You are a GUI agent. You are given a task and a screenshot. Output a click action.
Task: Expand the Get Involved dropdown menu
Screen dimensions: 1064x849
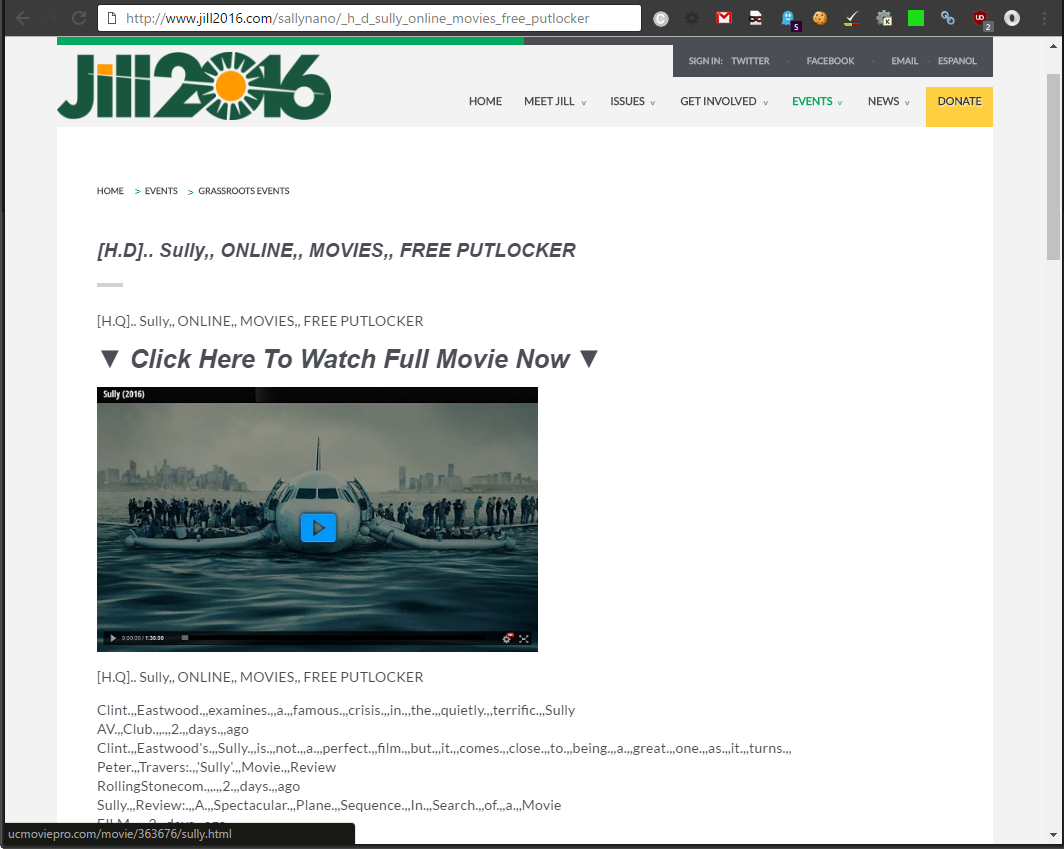[723, 102]
